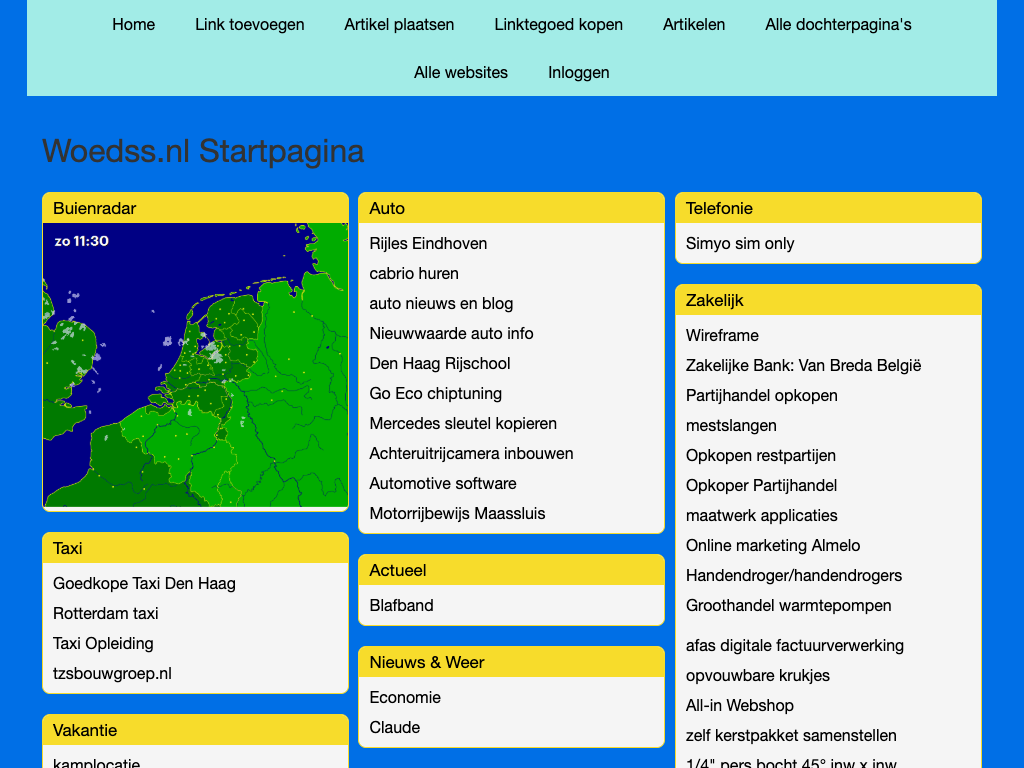
Task: Select Economie under Nieuws & Weer
Action: (x=405, y=697)
